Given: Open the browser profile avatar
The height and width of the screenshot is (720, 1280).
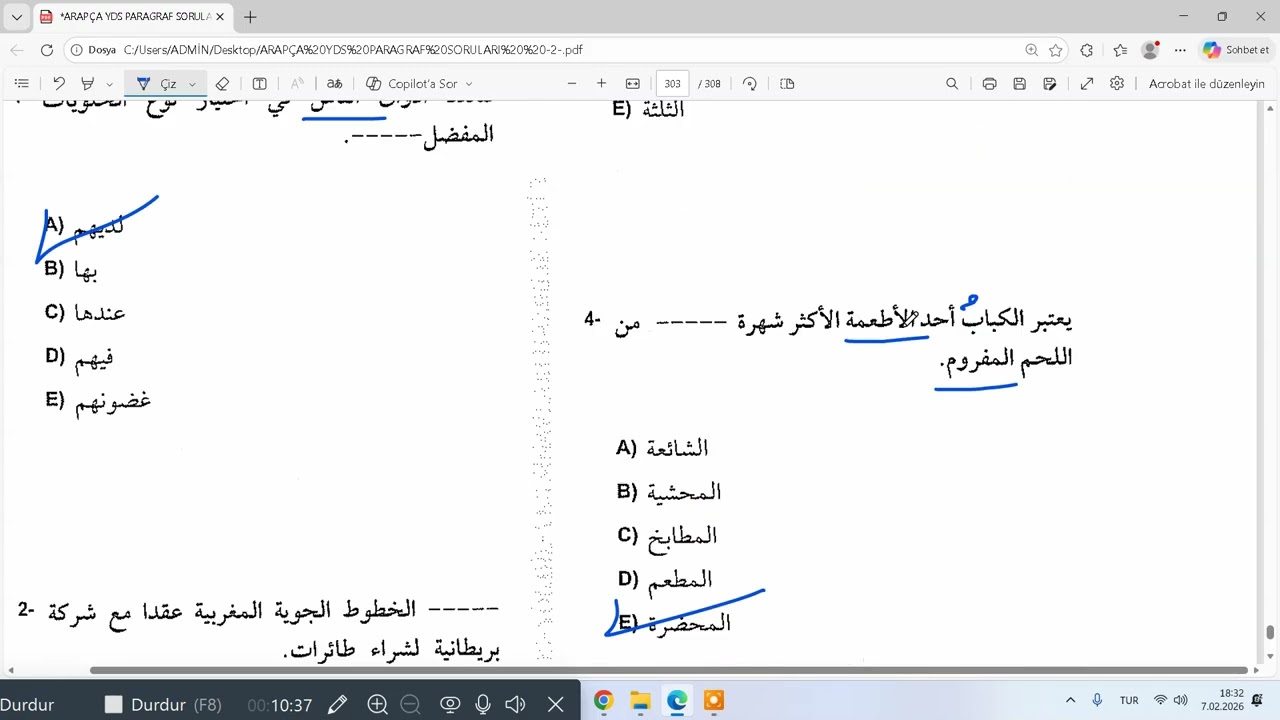Looking at the screenshot, I should point(1151,50).
